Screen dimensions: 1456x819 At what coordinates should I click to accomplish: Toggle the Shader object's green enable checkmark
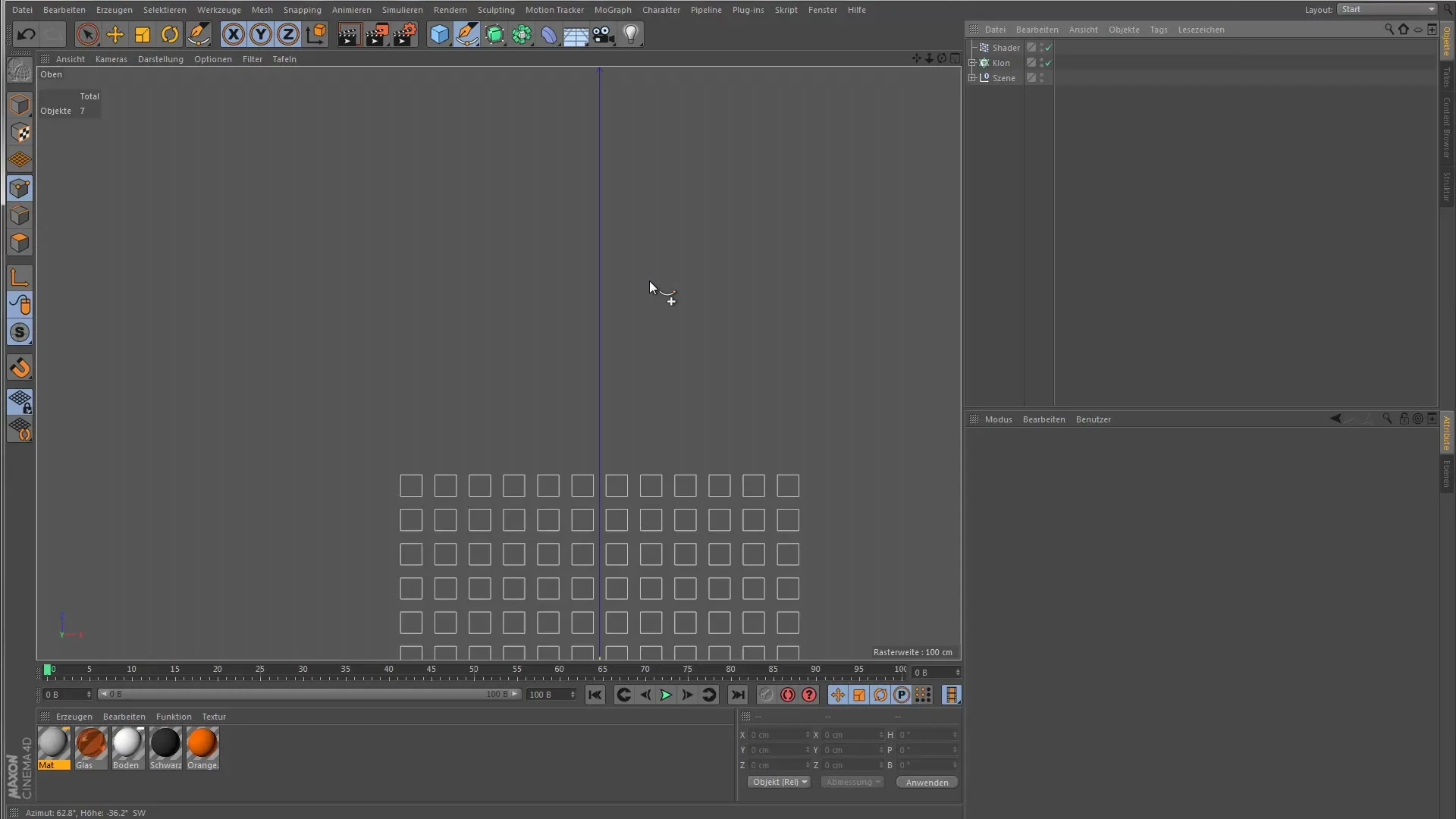pos(1049,48)
